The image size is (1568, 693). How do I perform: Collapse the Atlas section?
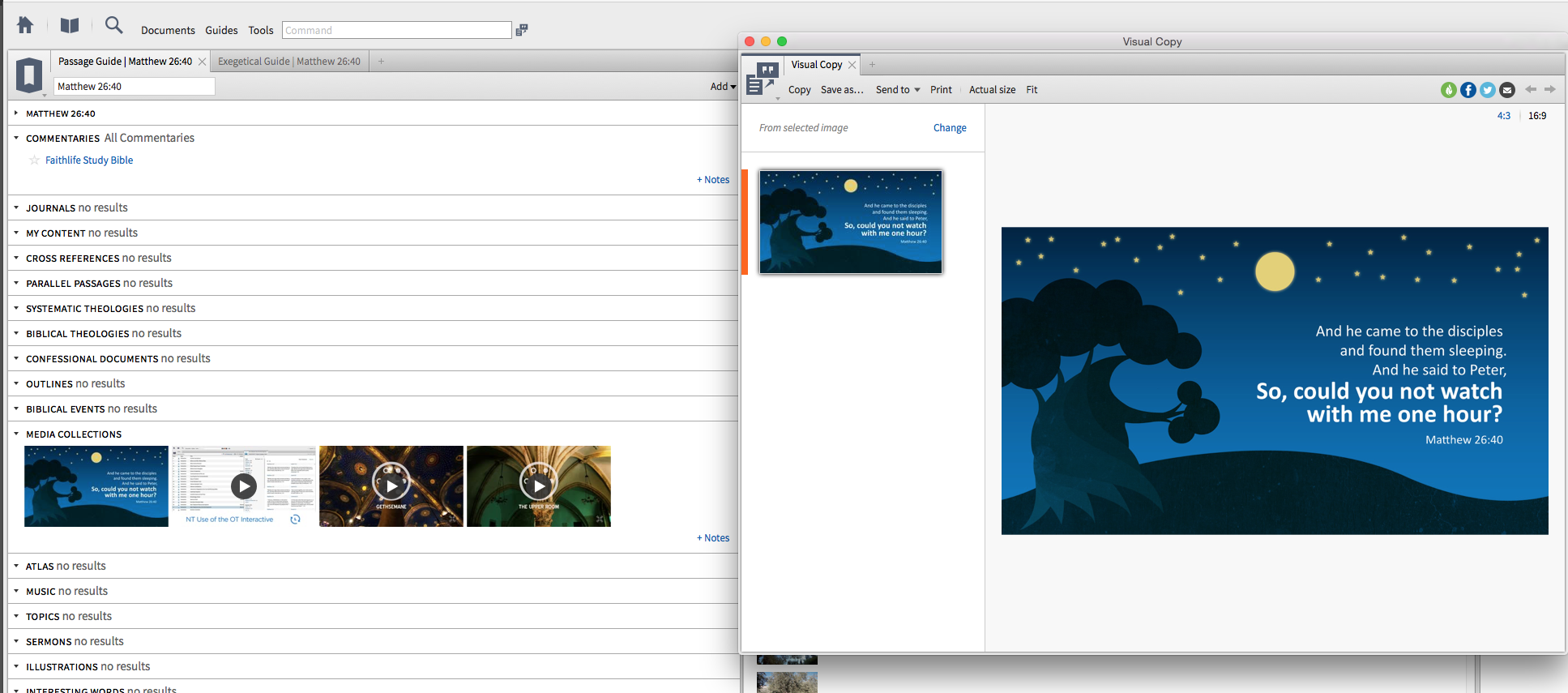coord(16,566)
